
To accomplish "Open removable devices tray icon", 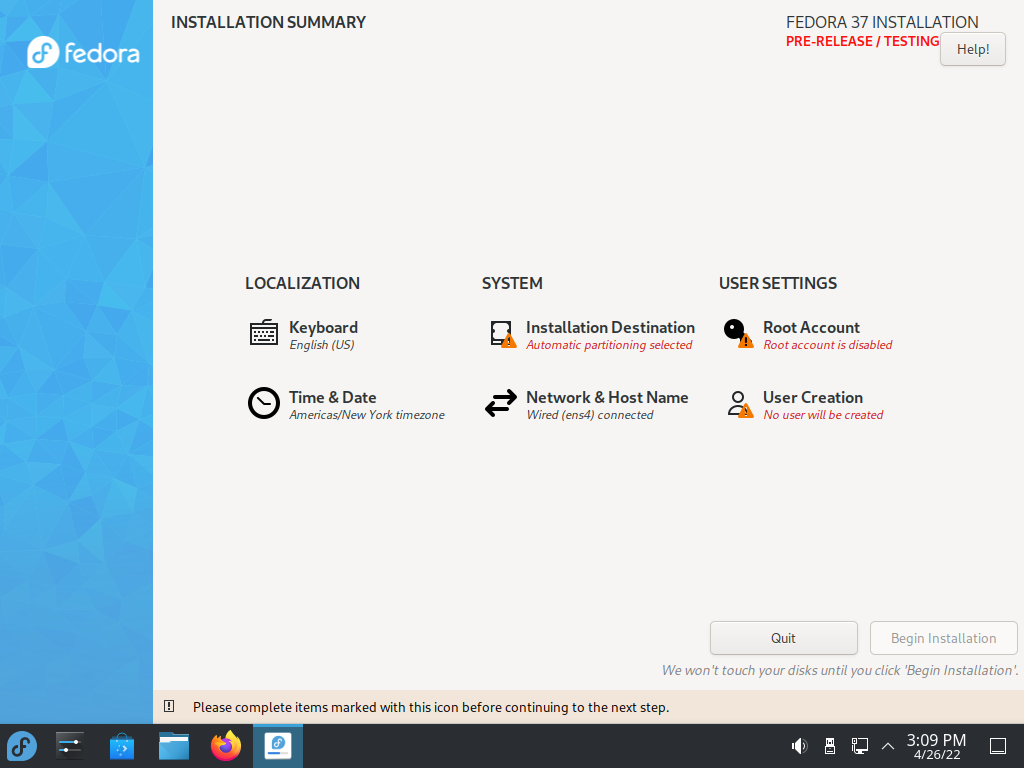I will (x=829, y=746).
